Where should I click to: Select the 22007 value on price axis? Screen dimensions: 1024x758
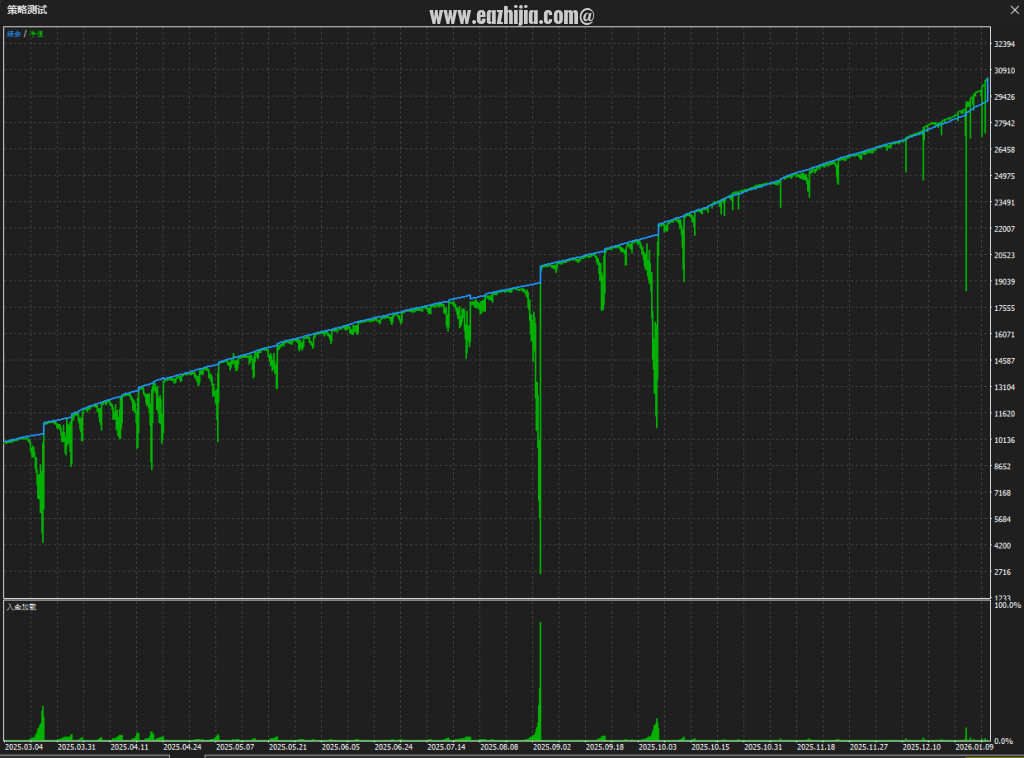(x=1004, y=229)
